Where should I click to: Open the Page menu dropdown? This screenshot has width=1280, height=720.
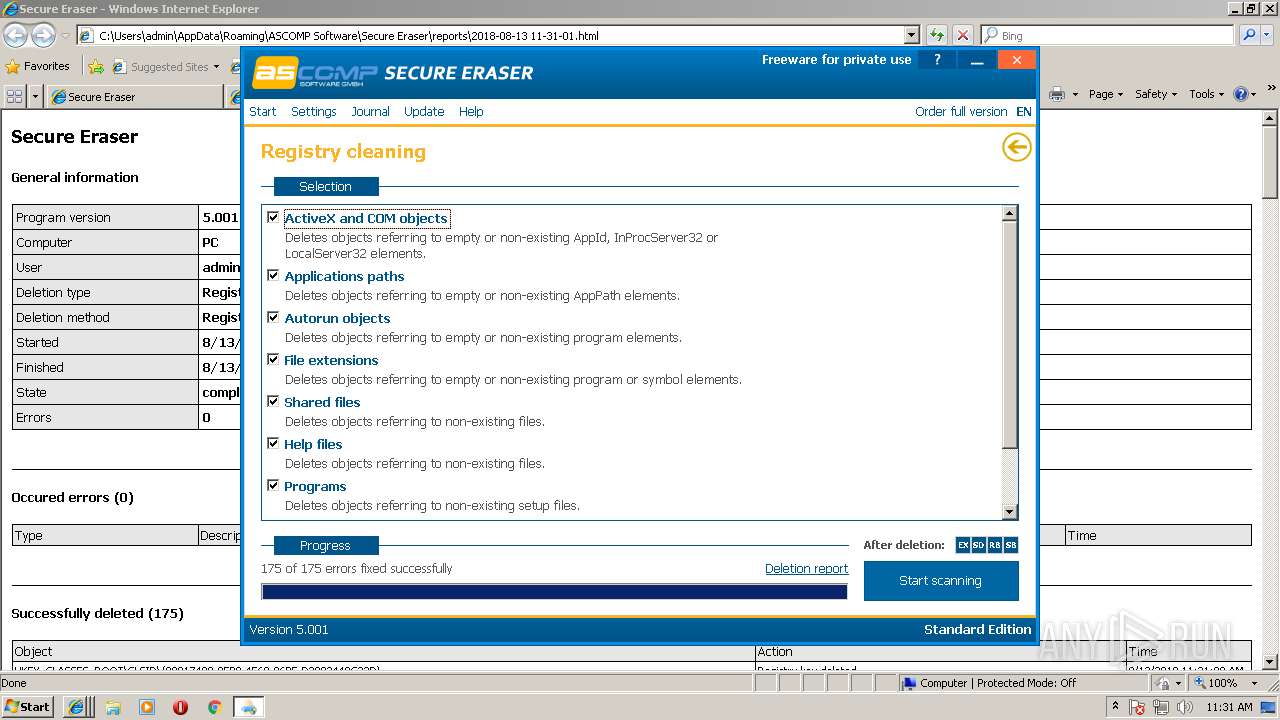click(1106, 94)
